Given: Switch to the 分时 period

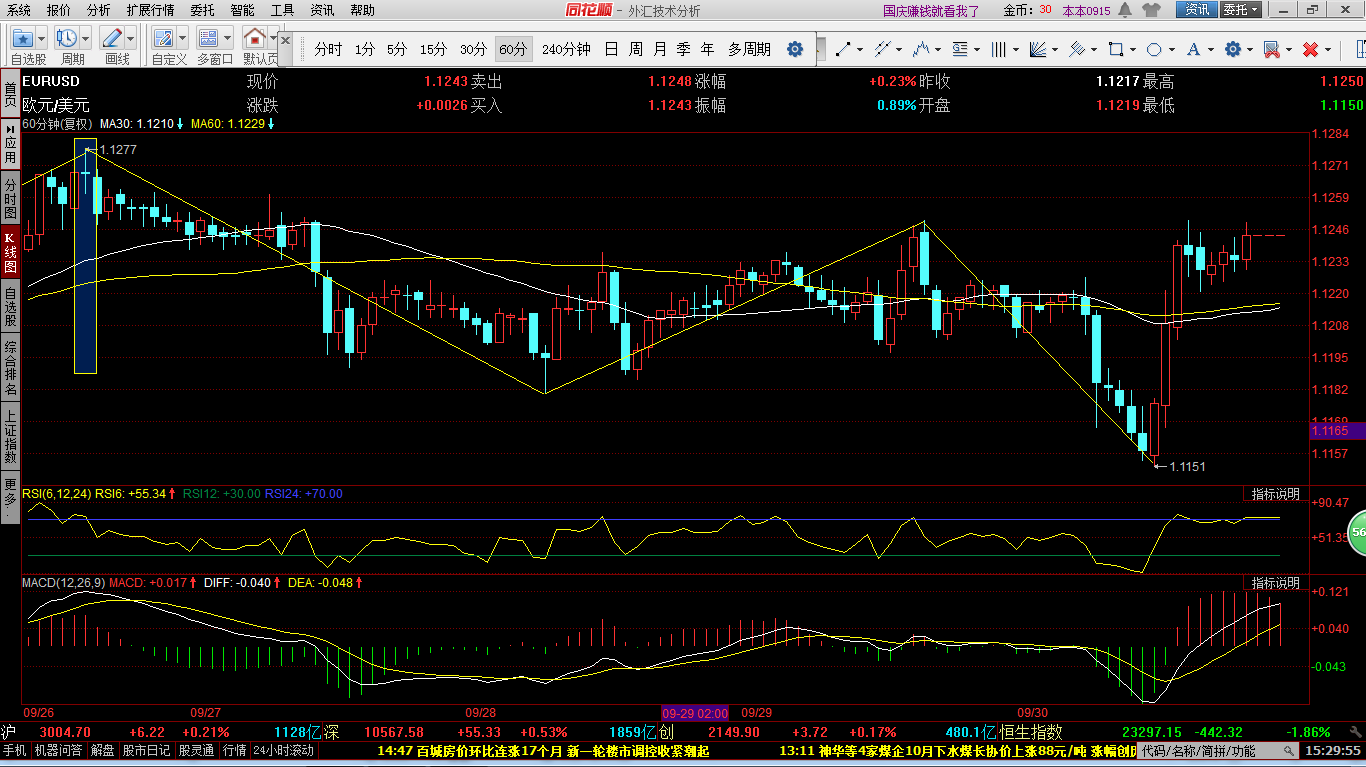Looking at the screenshot, I should pos(328,49).
